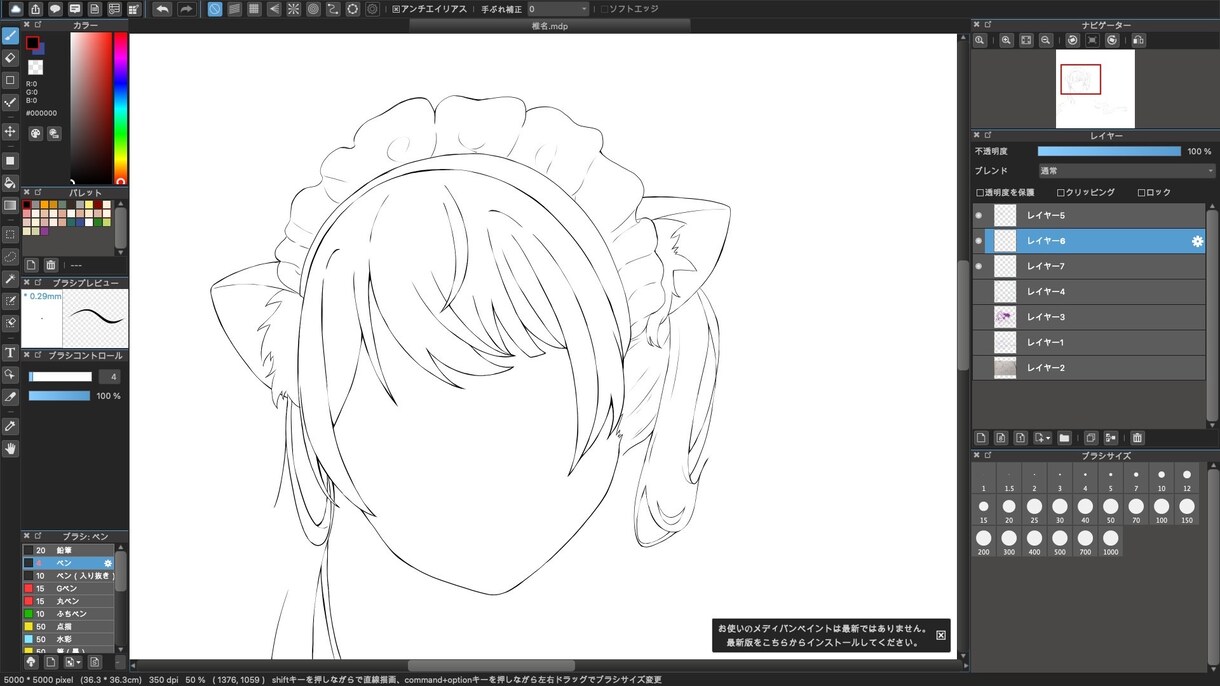Undock the ナビゲーター panel
Image resolution: width=1220 pixels, height=686 pixels.
click(x=987, y=24)
